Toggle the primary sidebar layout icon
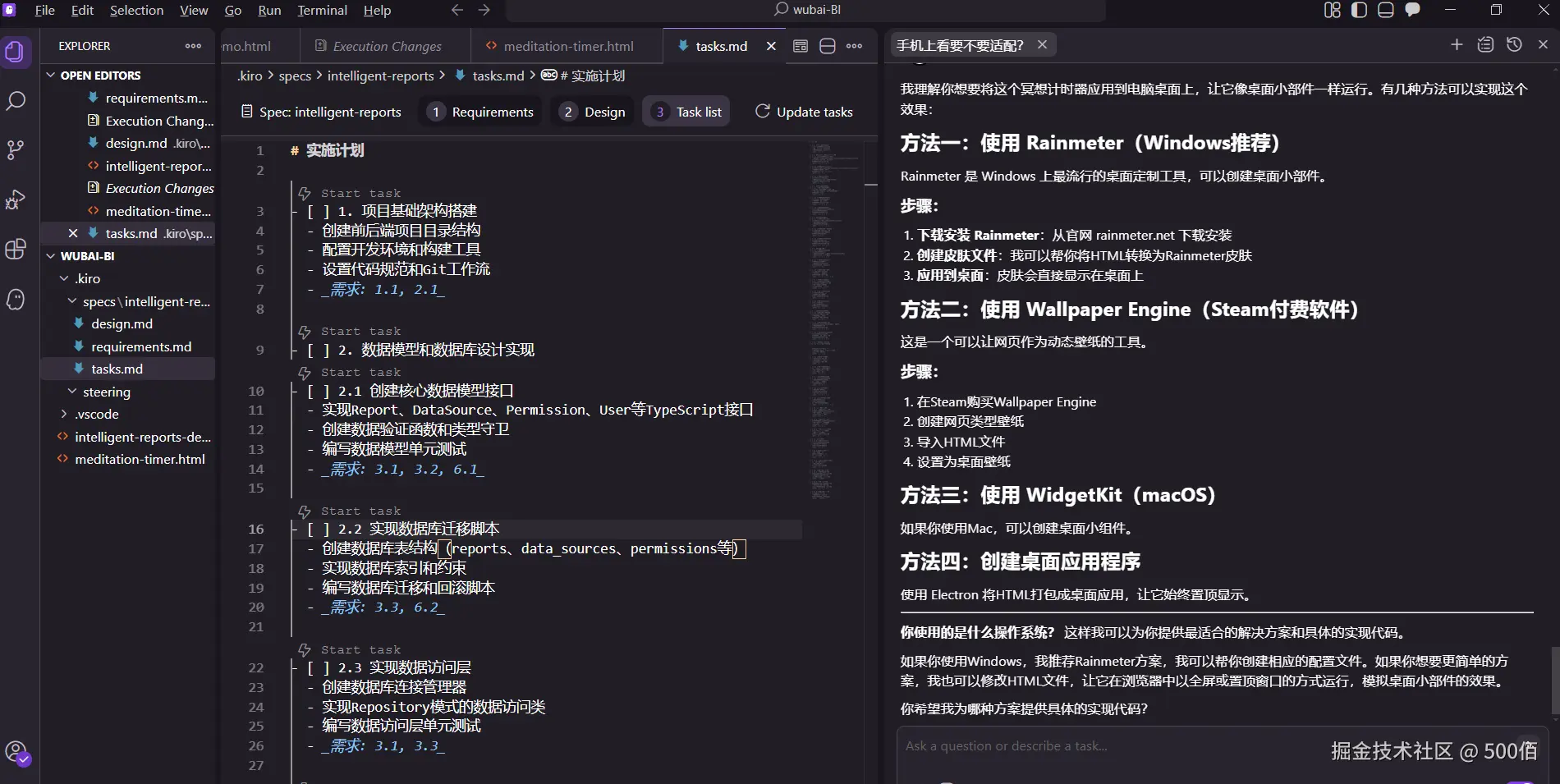The image size is (1560, 784). [1359, 10]
